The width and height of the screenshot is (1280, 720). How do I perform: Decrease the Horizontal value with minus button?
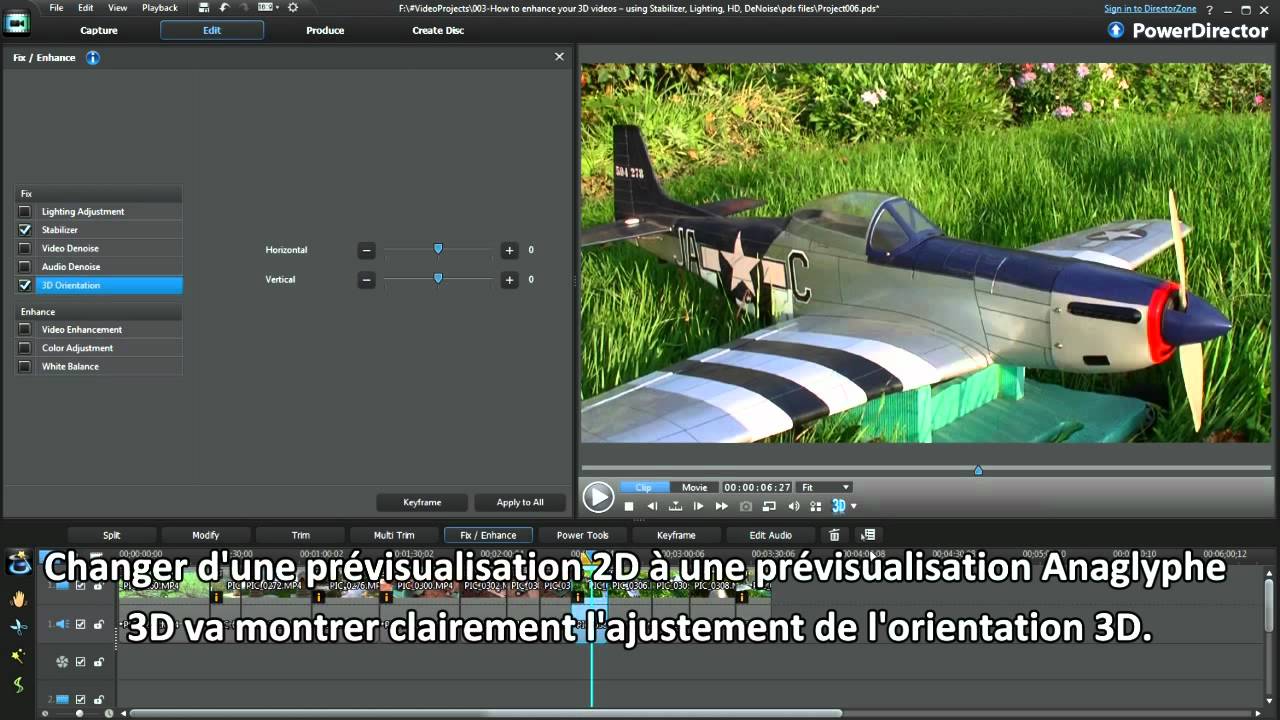click(367, 250)
